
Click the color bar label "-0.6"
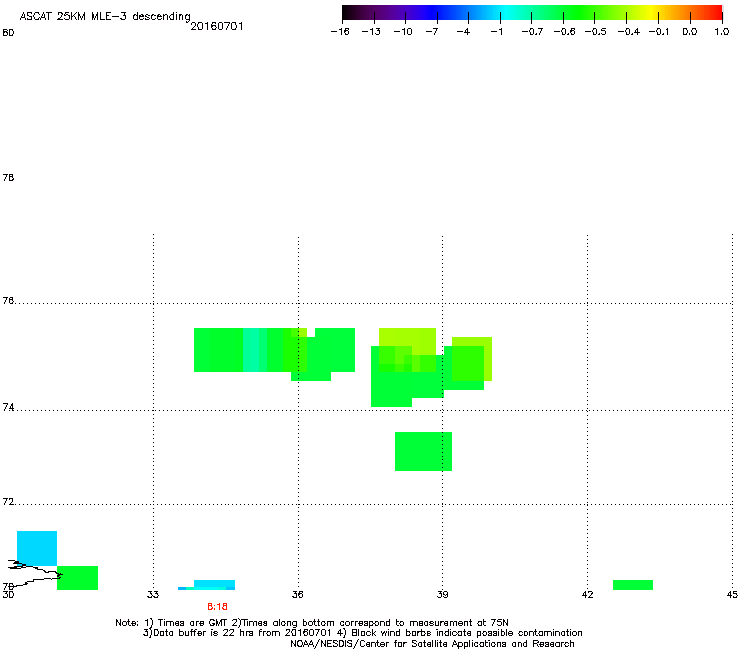(x=564, y=32)
